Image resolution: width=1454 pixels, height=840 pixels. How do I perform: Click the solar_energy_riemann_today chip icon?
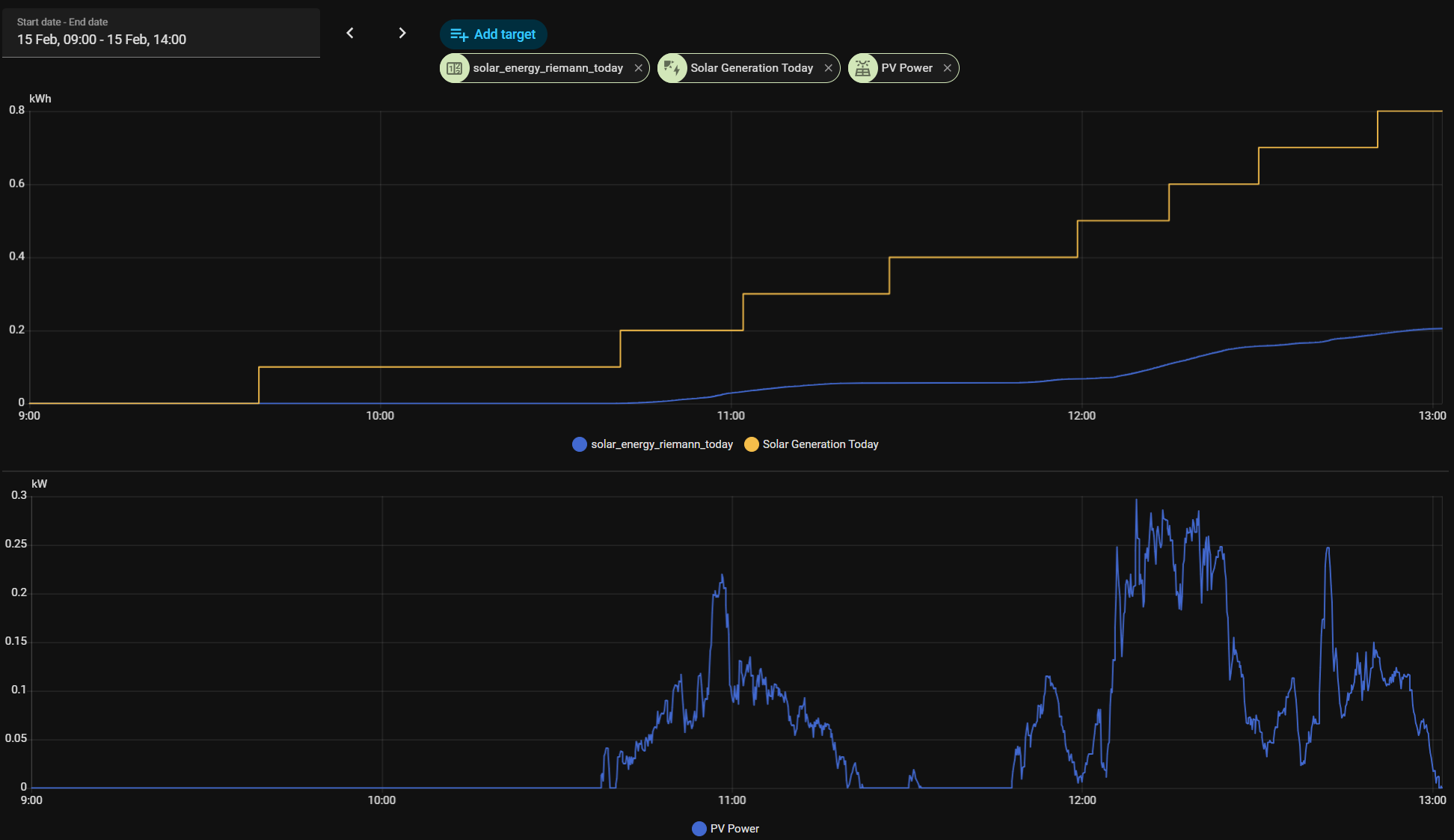click(x=455, y=68)
